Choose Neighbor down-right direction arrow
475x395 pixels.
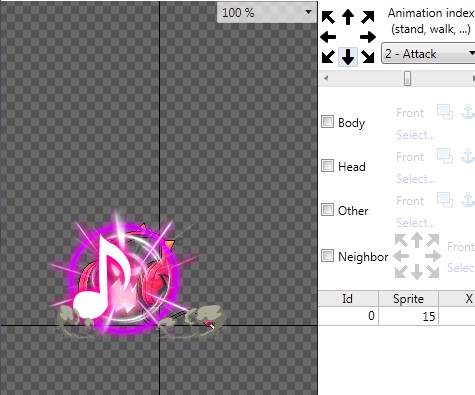point(433,272)
